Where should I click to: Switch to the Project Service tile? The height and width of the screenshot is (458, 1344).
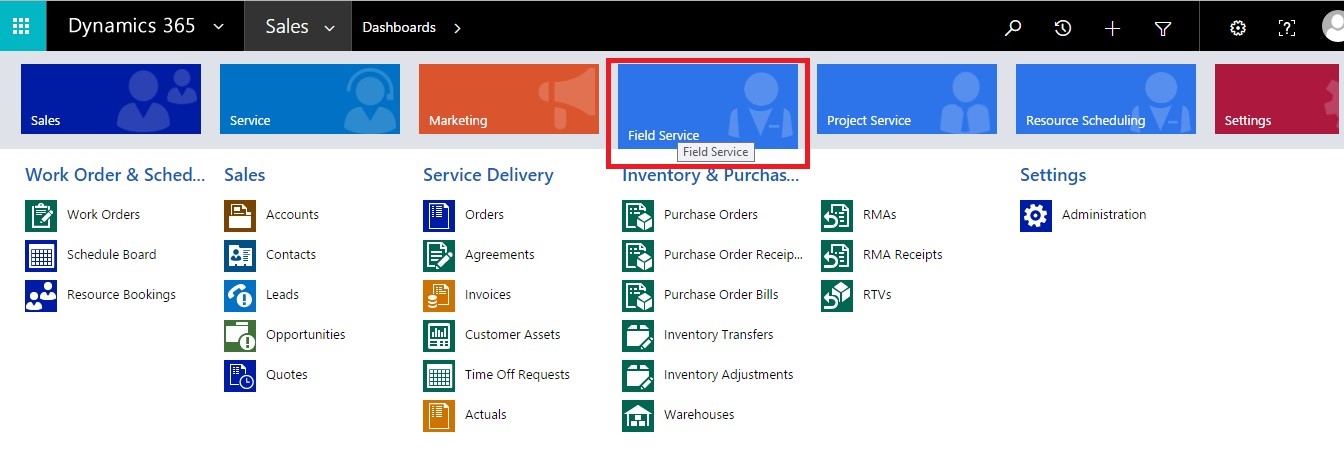906,99
